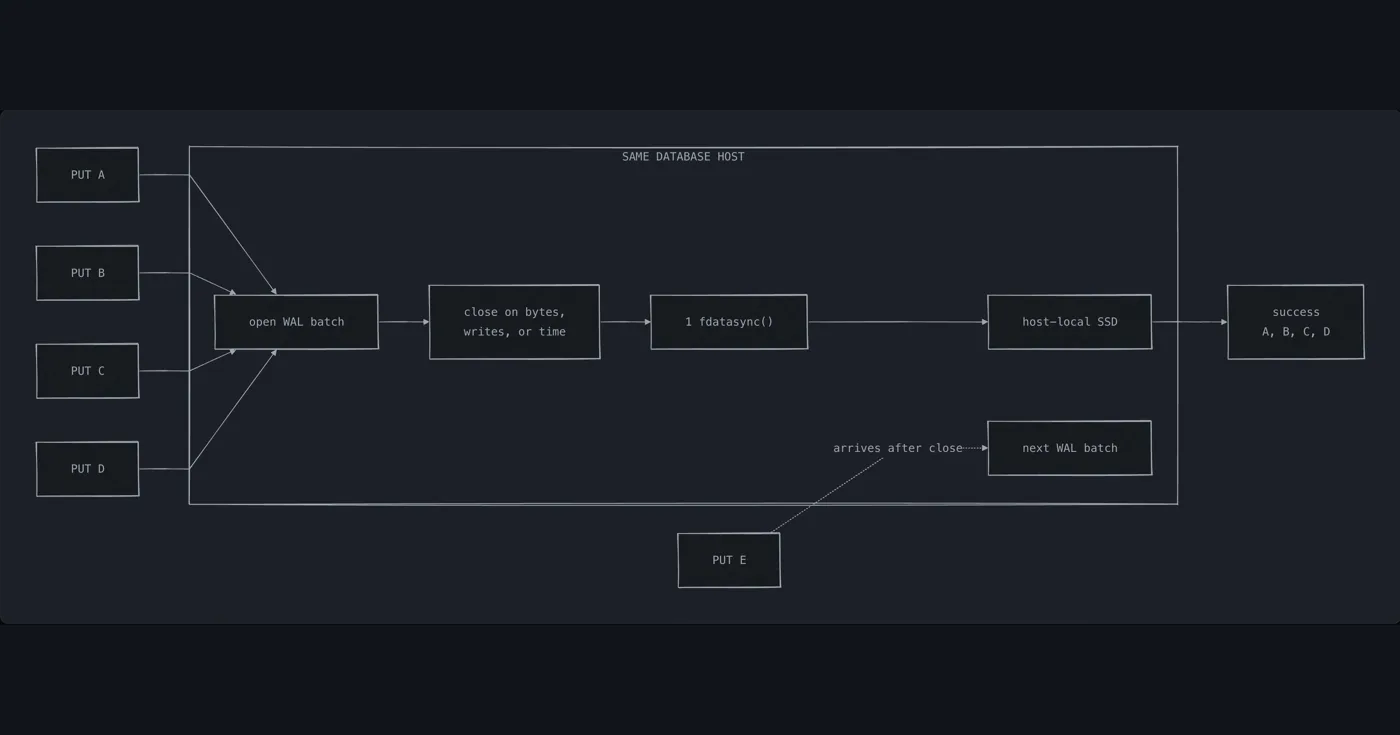
Task: Select the success A, B, C, D box
Action: tap(1296, 322)
